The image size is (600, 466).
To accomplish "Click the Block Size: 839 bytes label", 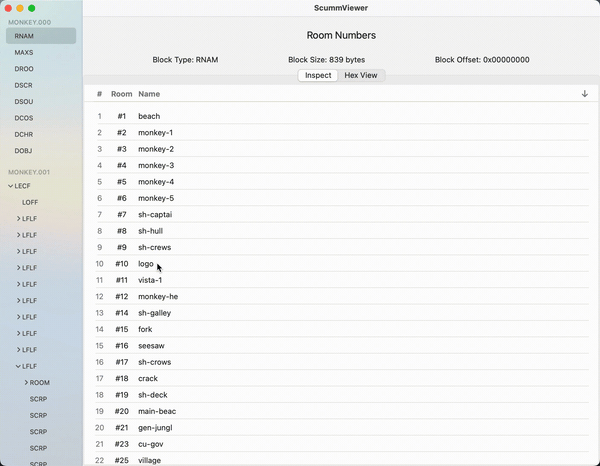I will 326,60.
